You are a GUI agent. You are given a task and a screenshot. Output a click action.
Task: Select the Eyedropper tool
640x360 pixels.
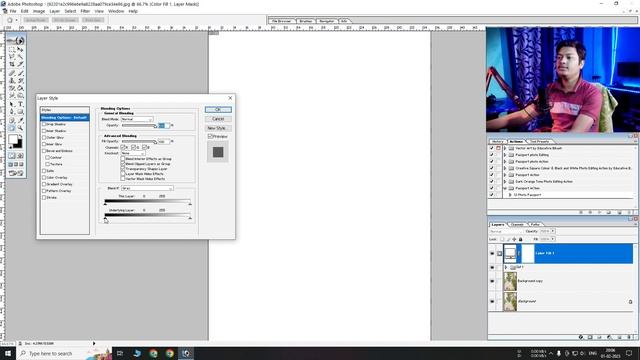[20, 120]
